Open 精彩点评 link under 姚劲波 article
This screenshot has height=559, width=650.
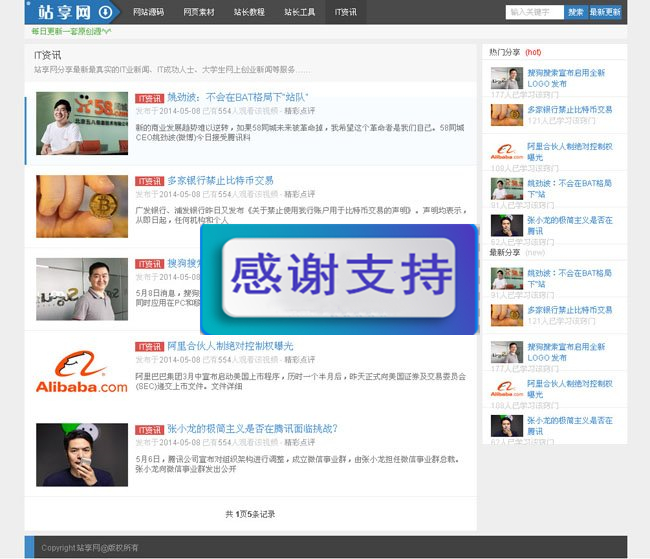[300, 111]
